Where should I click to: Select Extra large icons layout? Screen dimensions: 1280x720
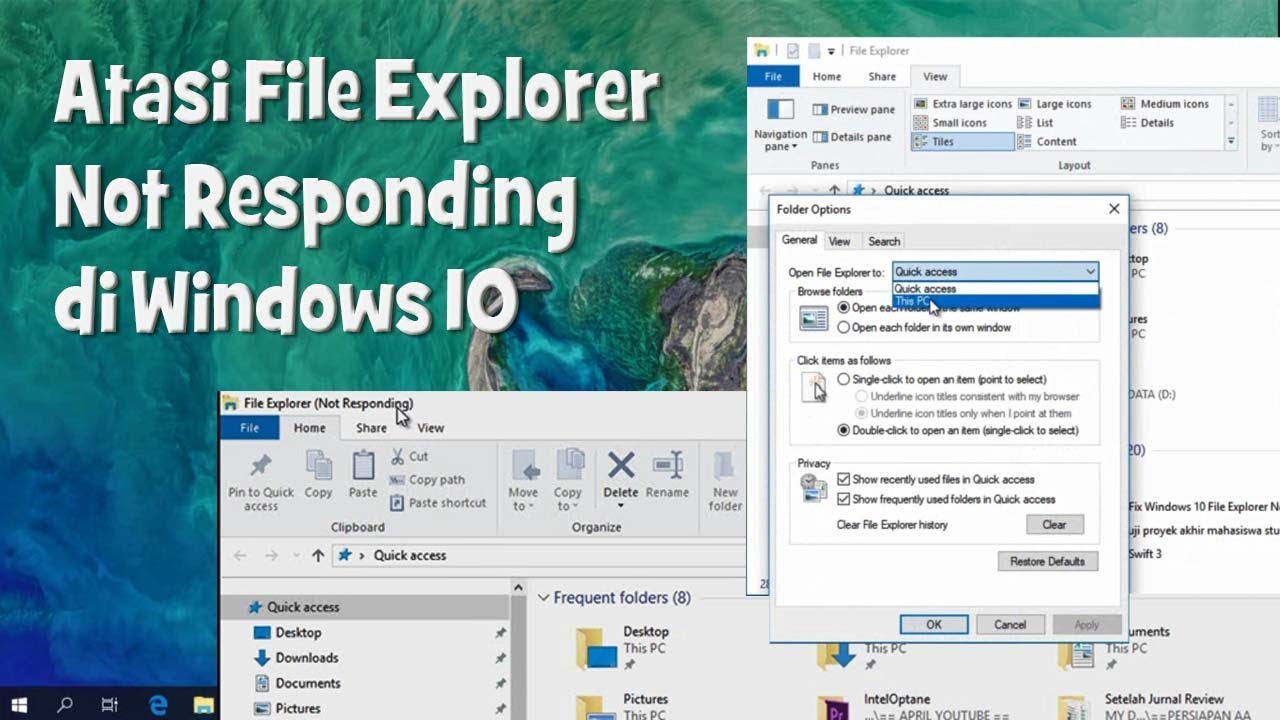point(962,103)
